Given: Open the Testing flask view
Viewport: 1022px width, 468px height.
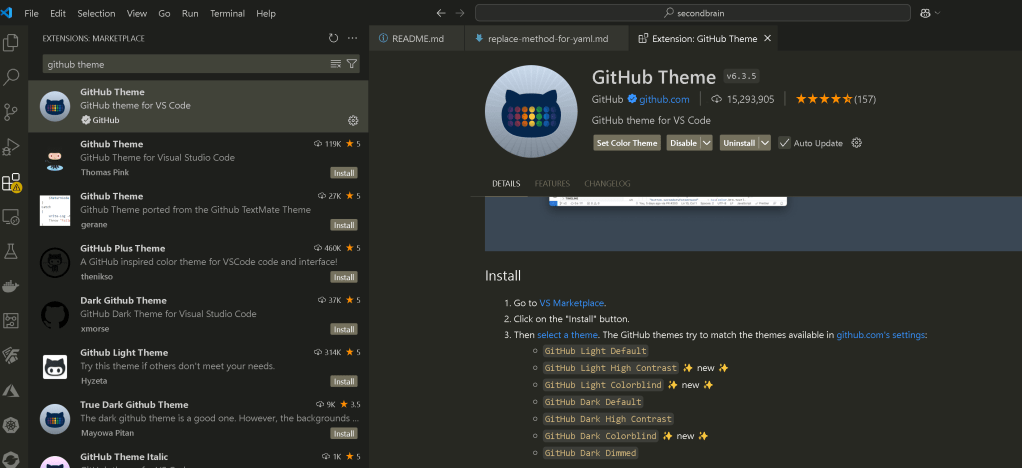Looking at the screenshot, I should pyautogui.click(x=11, y=251).
